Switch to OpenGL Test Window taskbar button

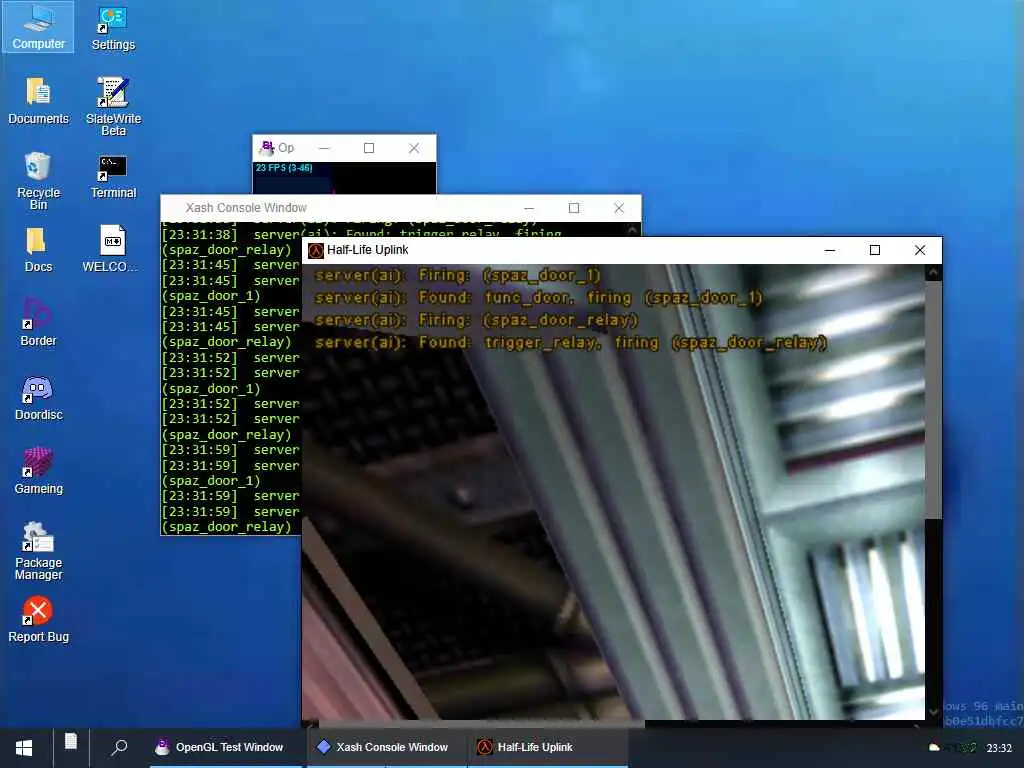[x=225, y=747]
